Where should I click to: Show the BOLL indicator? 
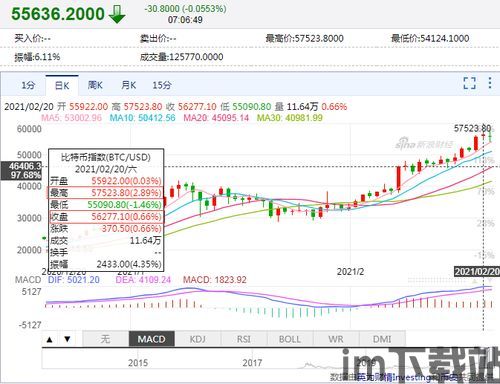tap(290, 339)
